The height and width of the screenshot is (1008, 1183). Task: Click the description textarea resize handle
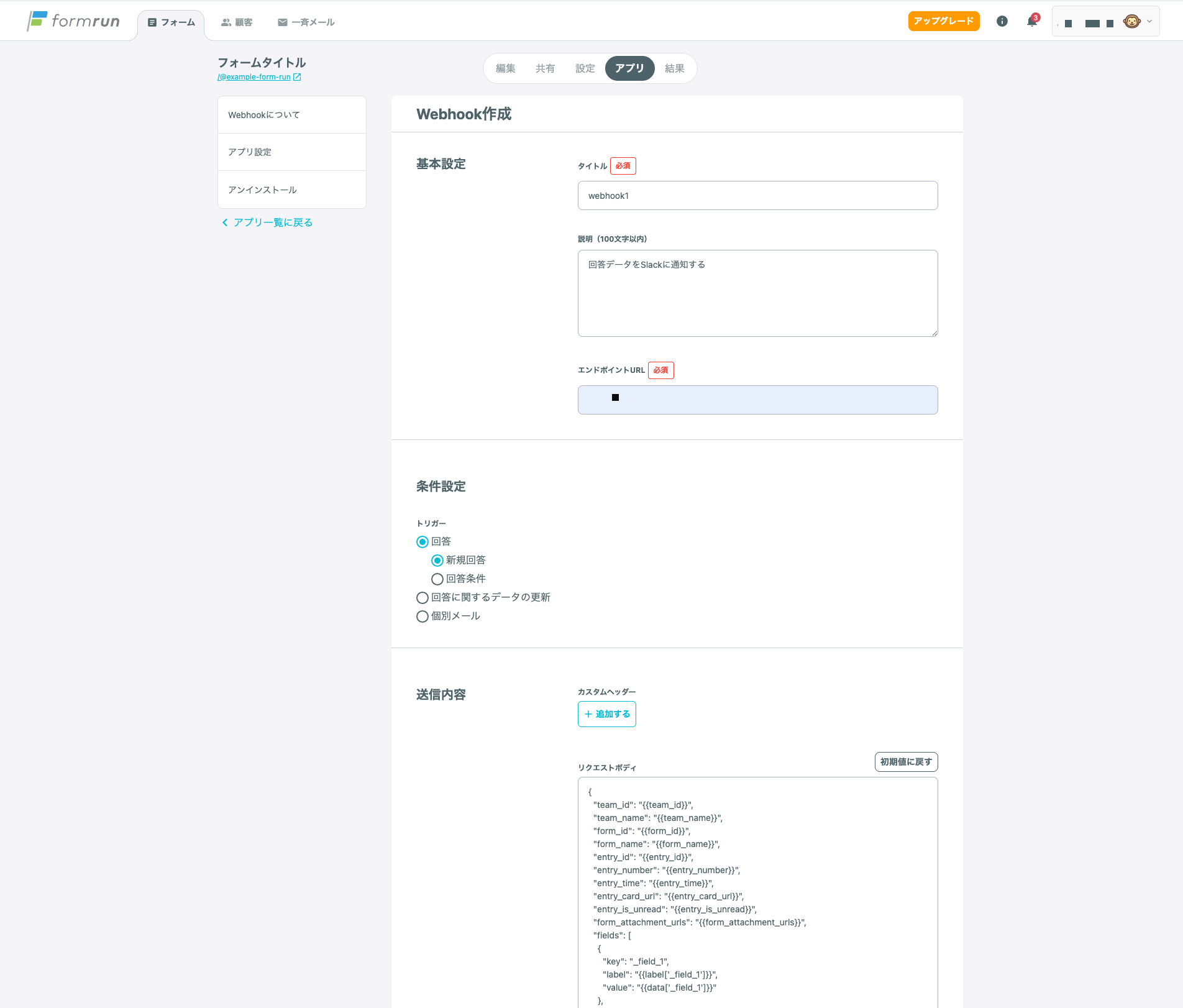[x=934, y=333]
